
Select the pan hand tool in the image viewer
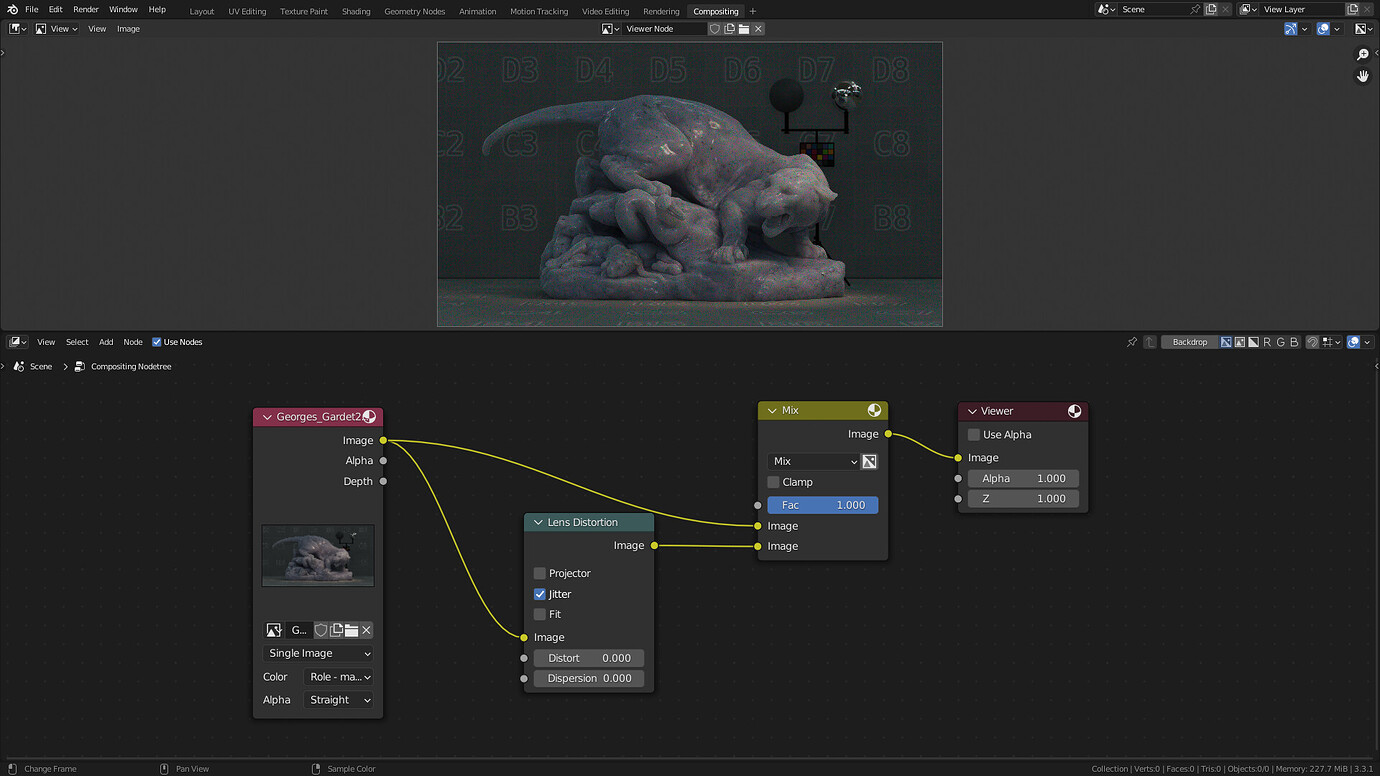(1362, 76)
